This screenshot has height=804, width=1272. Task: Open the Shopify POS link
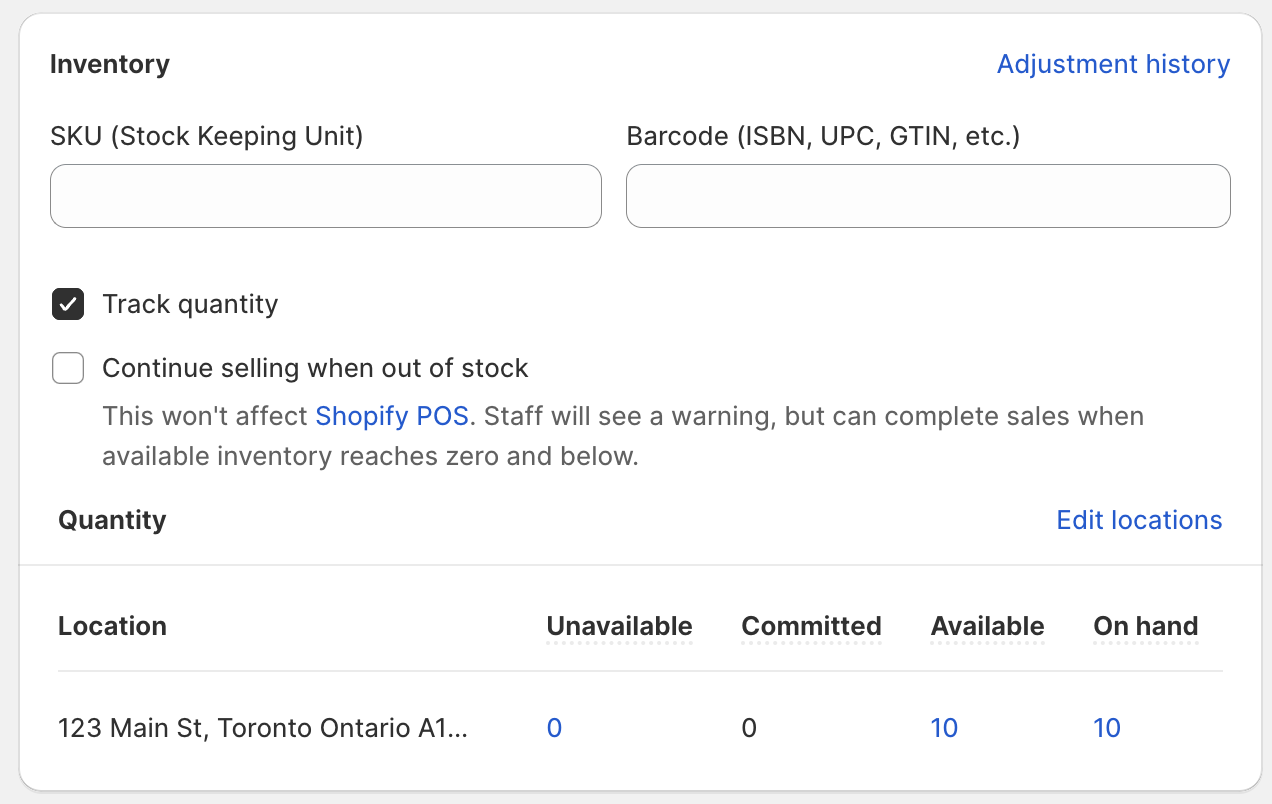coord(391,416)
